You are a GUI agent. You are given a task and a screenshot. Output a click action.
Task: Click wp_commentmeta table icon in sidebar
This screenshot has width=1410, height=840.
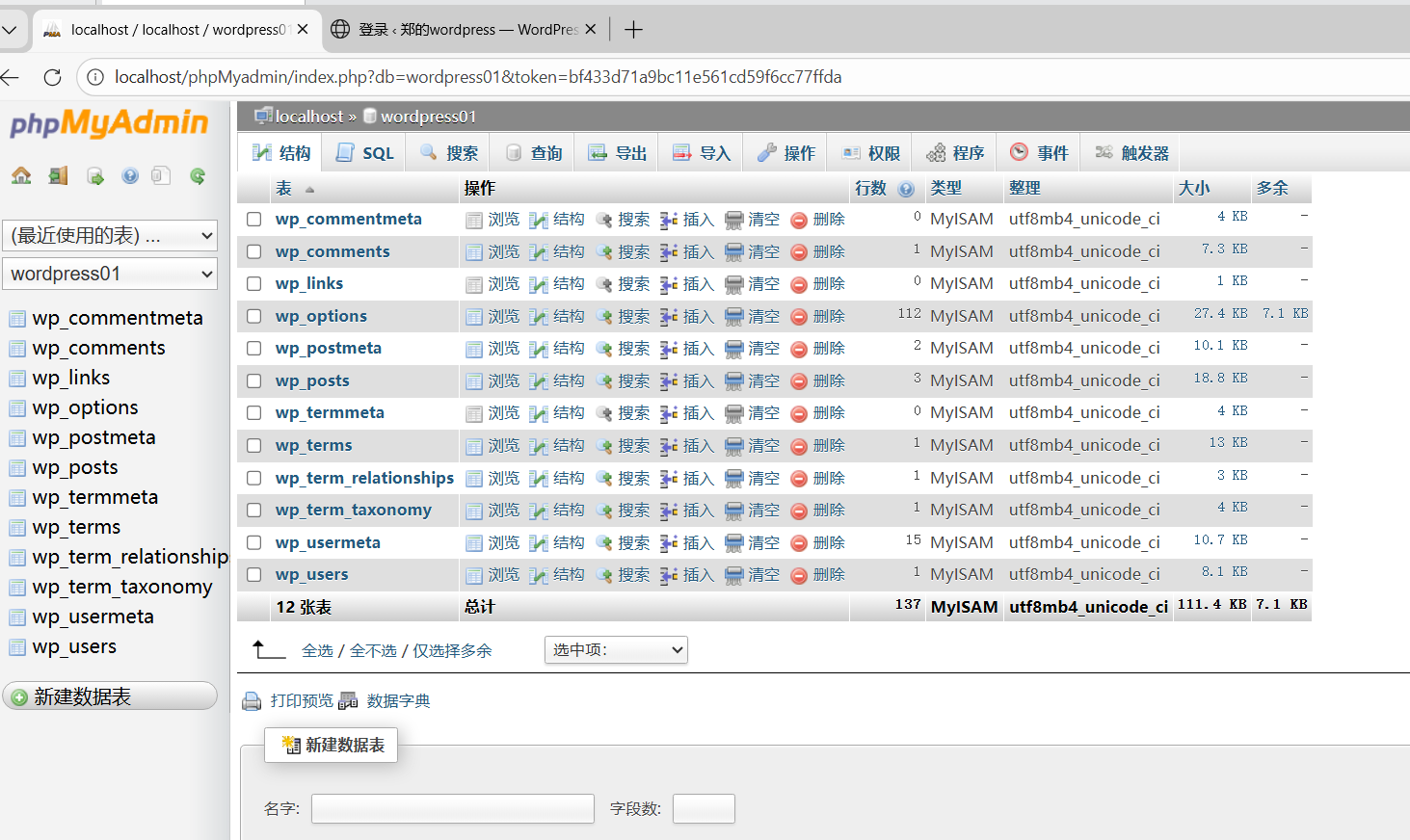point(17,319)
